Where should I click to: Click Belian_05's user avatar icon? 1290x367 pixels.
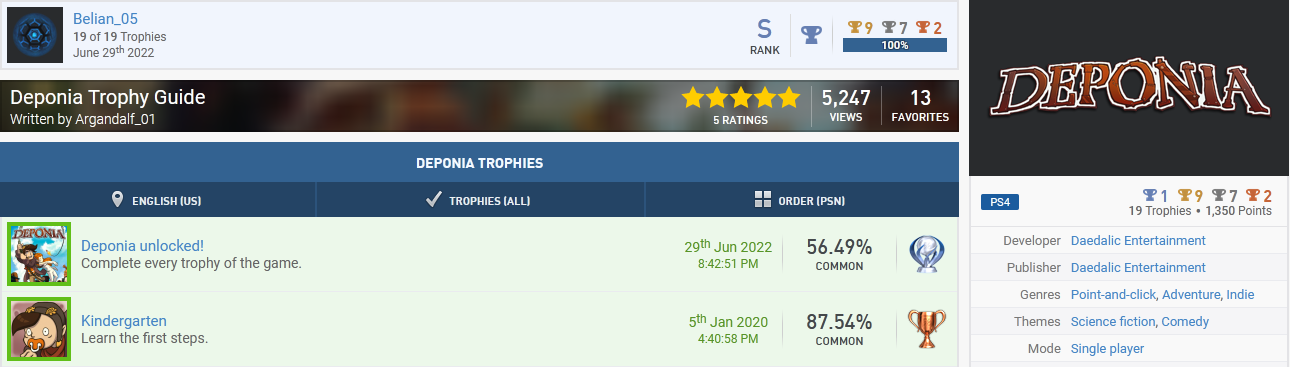pyautogui.click(x=37, y=36)
